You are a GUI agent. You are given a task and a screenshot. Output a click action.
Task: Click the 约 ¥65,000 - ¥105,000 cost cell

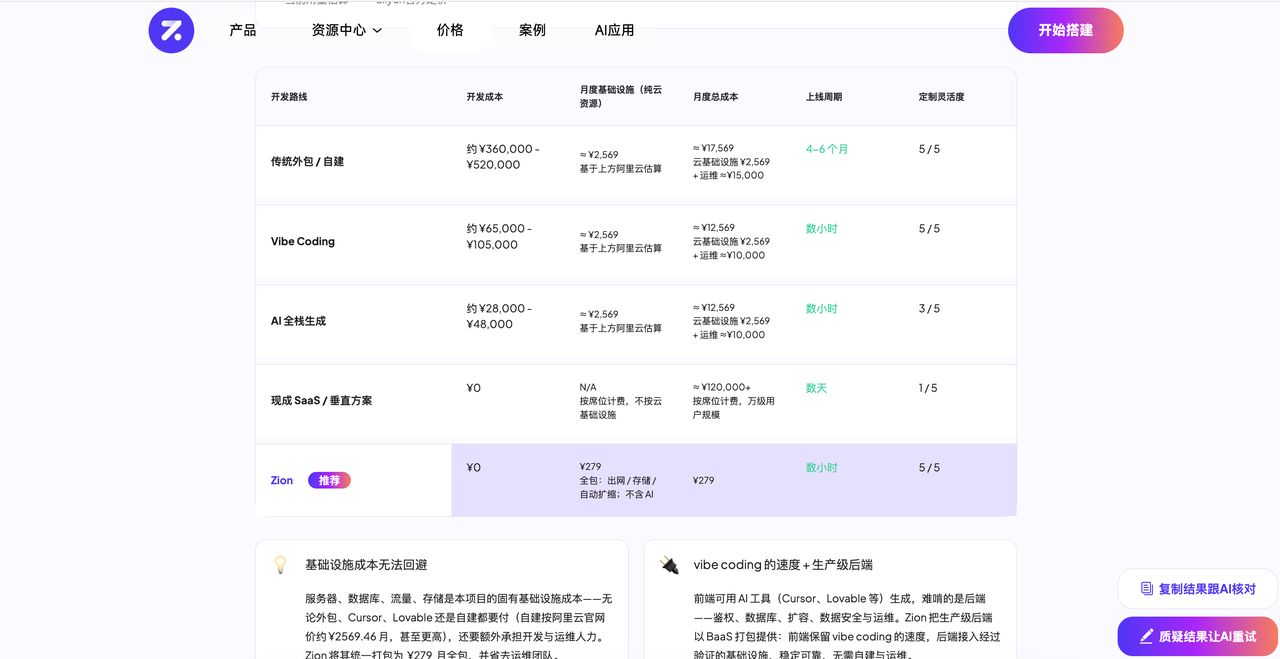pos(499,236)
